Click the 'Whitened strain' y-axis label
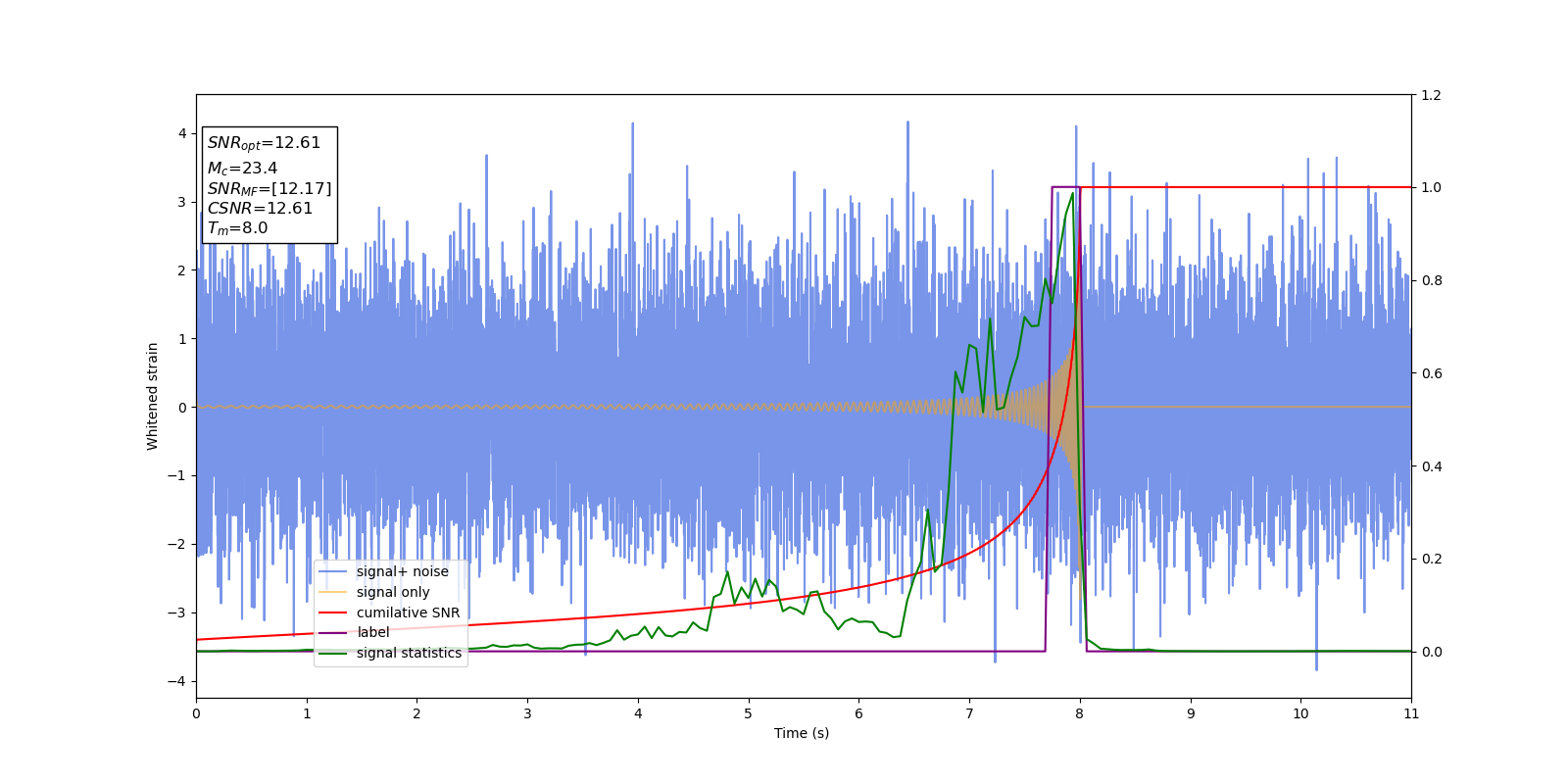This screenshot has height=784, width=1568. [153, 396]
